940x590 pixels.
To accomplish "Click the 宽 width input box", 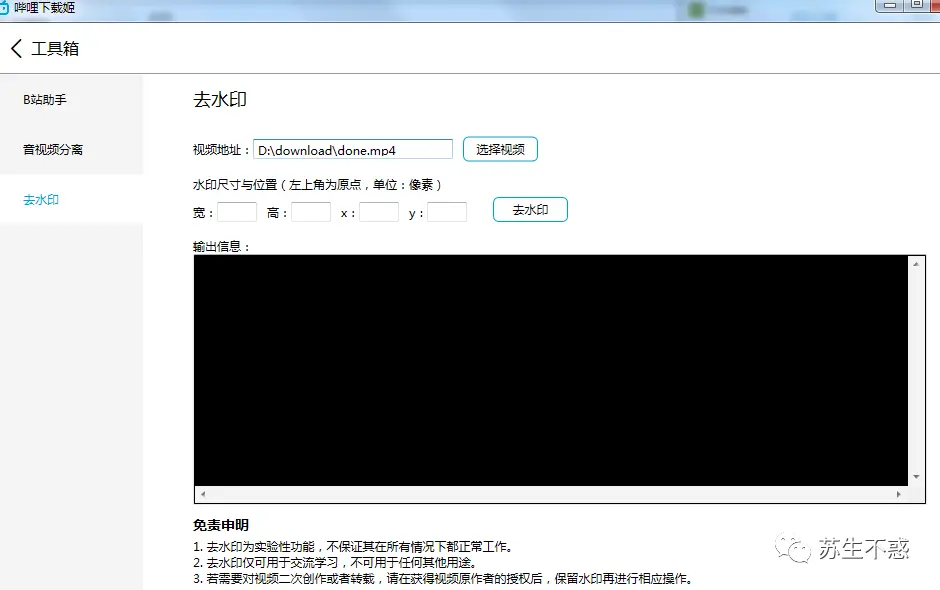I will (236, 211).
